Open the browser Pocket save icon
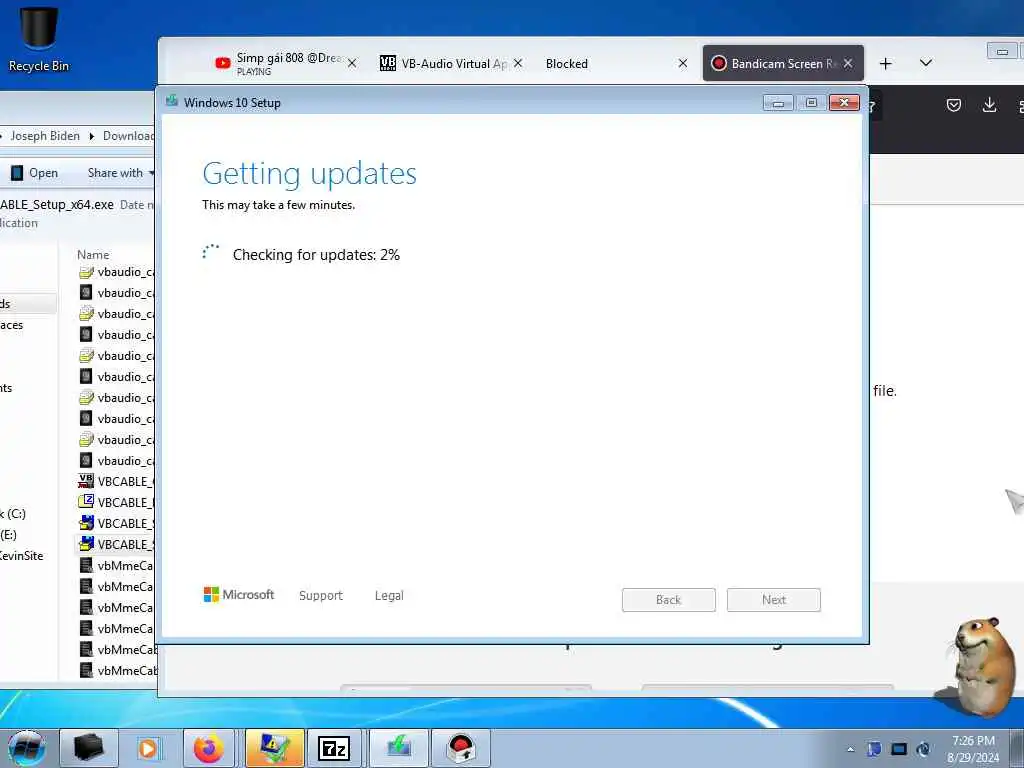 [953, 105]
